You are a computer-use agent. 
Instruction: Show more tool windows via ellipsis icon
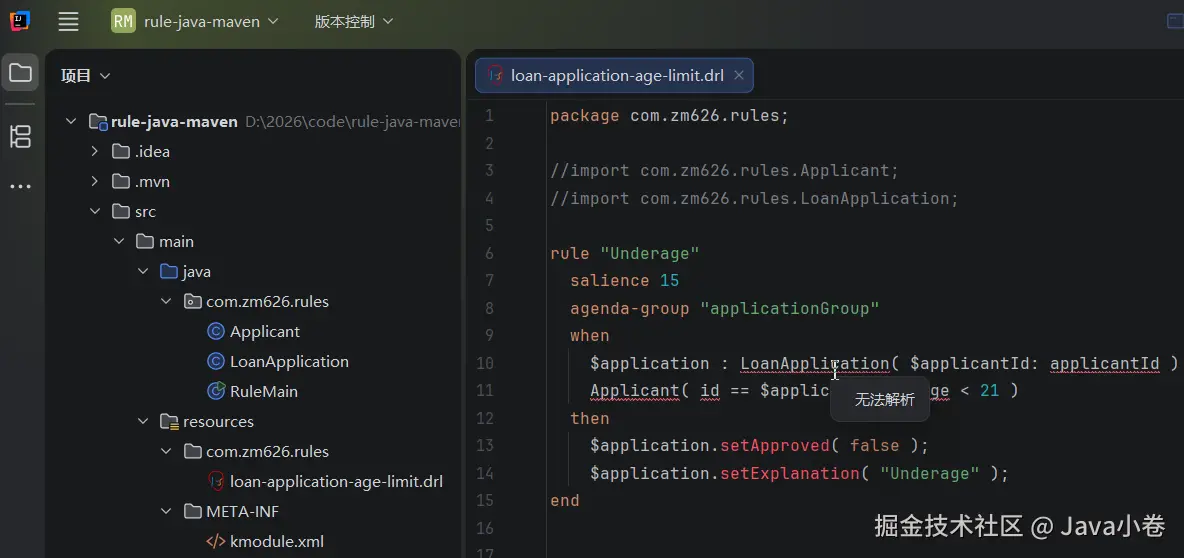point(20,187)
